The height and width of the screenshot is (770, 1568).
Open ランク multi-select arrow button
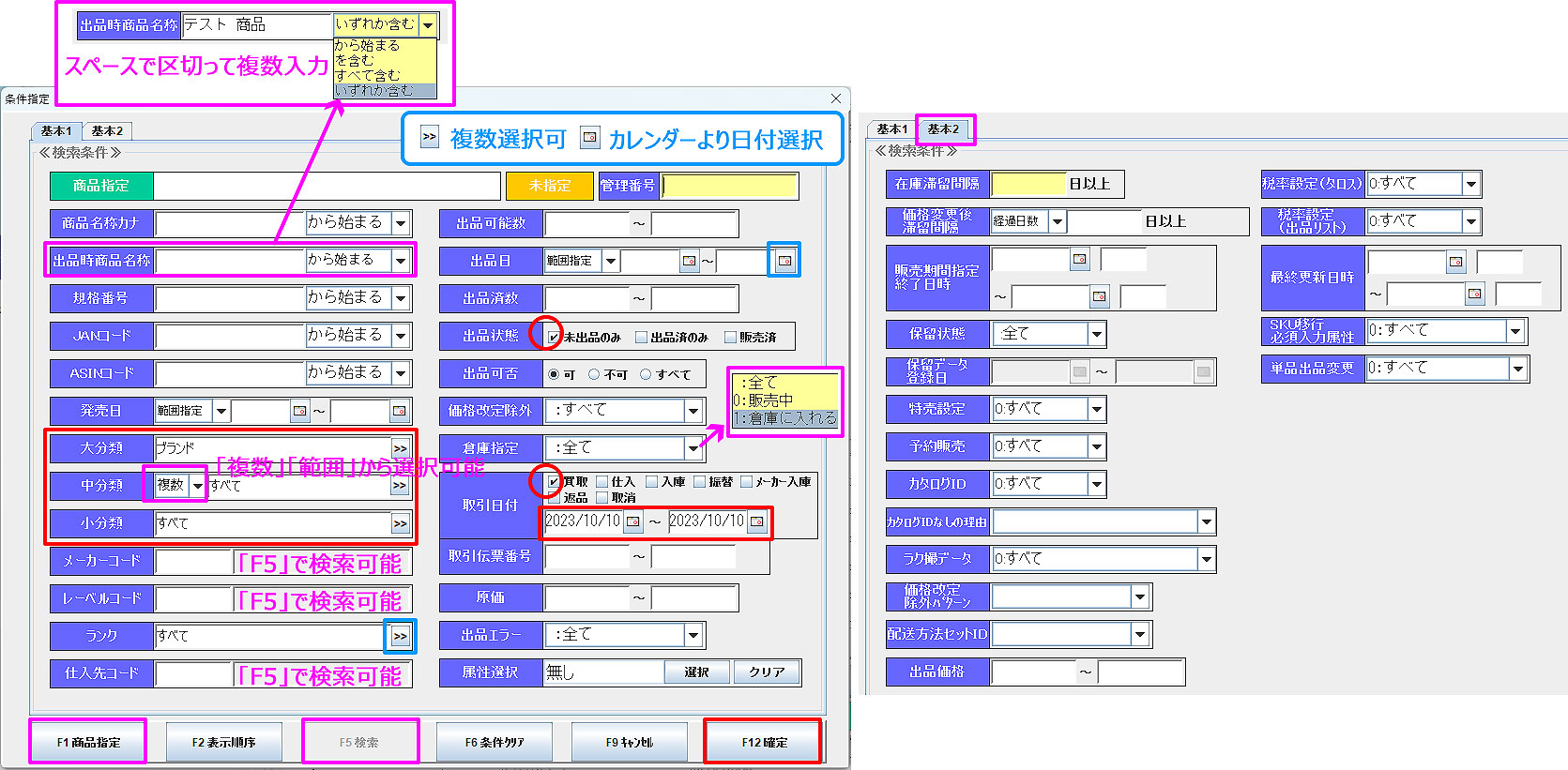click(401, 636)
